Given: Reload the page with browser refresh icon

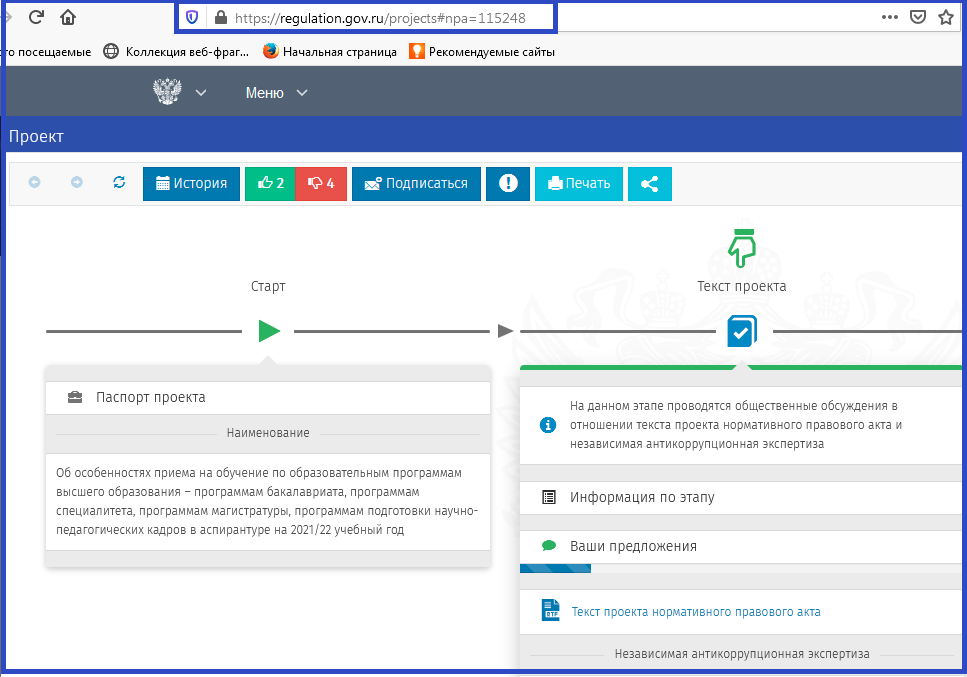Looking at the screenshot, I should [x=36, y=17].
